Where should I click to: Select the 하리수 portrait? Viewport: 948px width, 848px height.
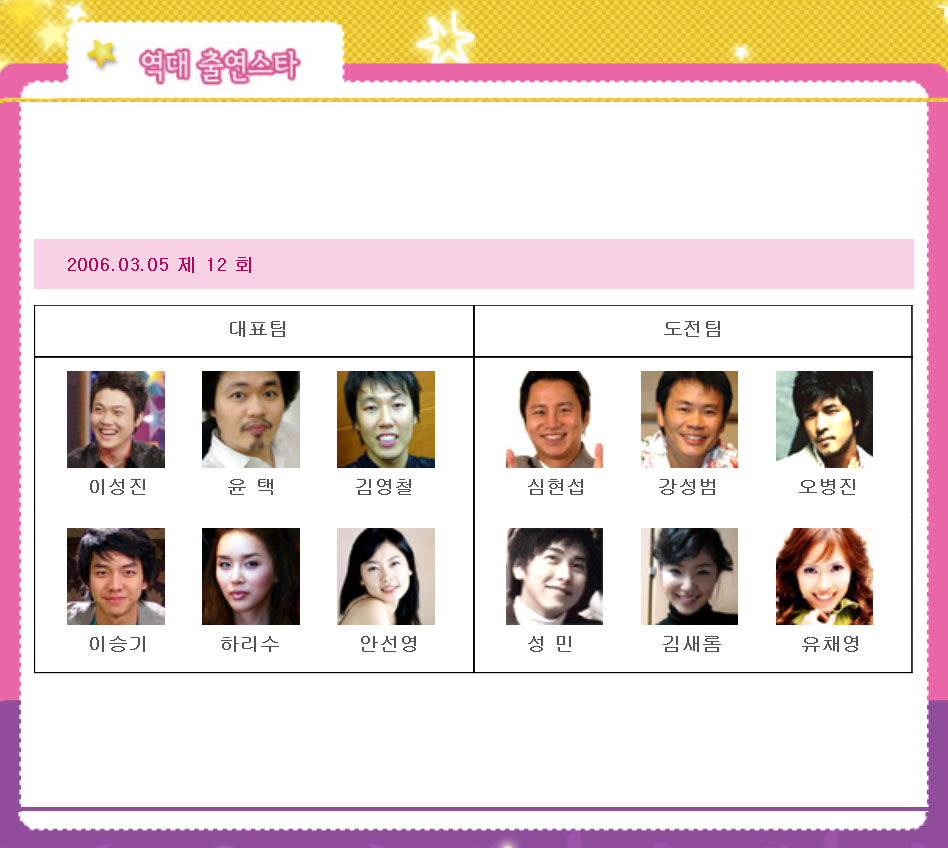pyautogui.click(x=250, y=576)
